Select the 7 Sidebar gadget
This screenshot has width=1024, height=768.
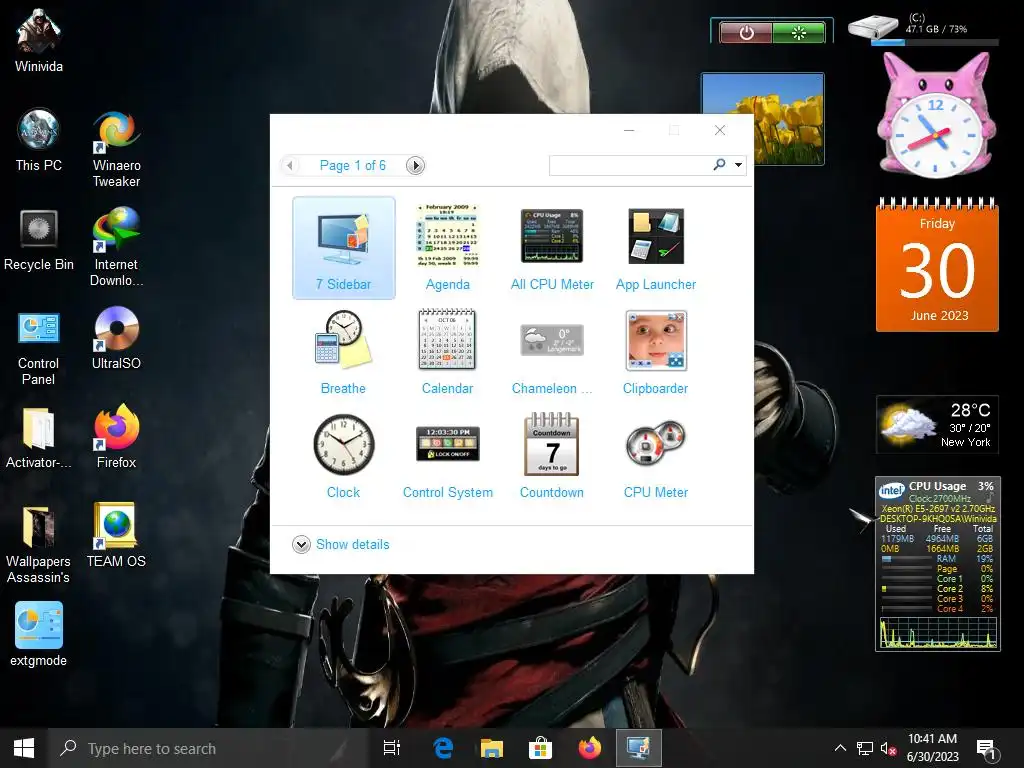click(344, 248)
